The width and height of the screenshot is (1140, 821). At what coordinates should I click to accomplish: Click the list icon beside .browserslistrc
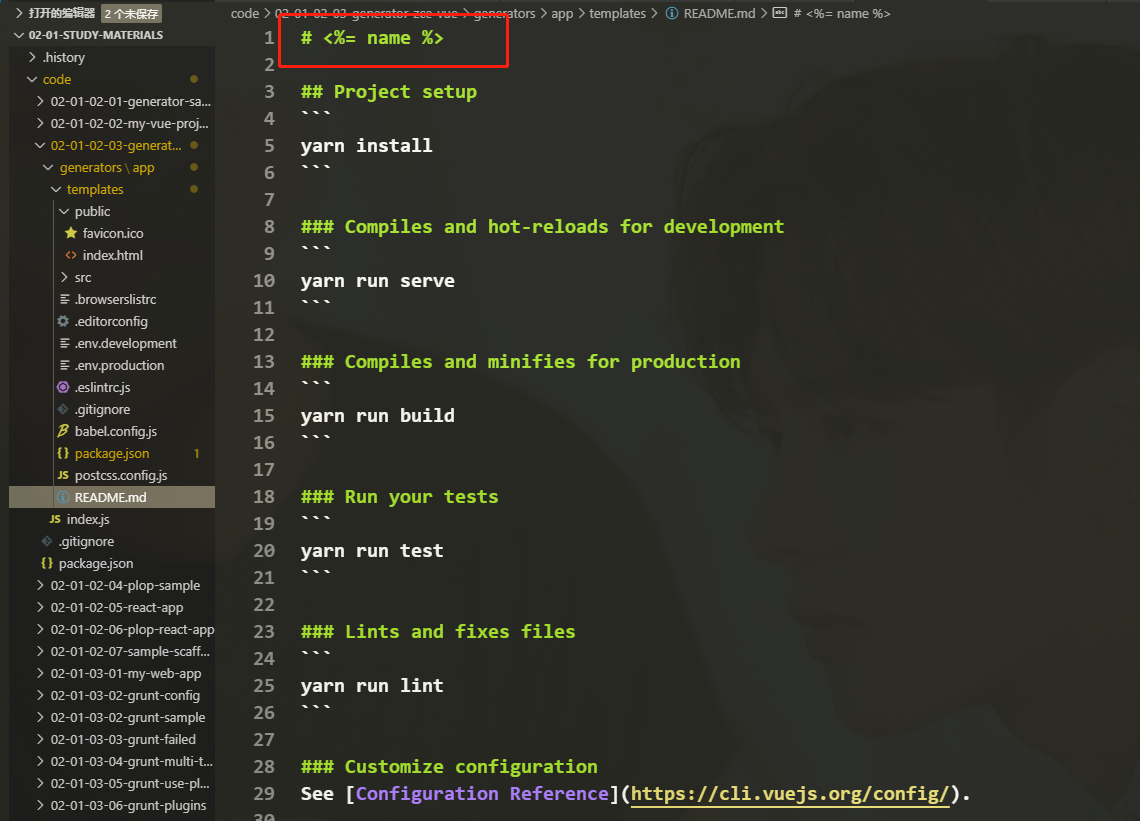tap(62, 299)
